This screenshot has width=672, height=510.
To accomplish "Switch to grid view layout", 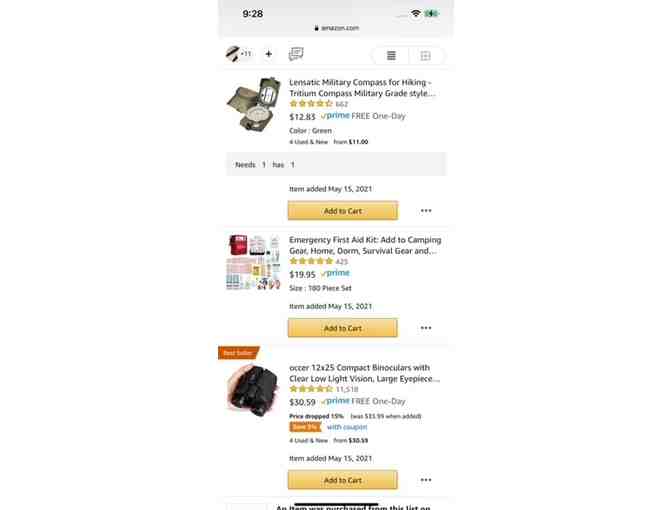I will click(x=426, y=56).
